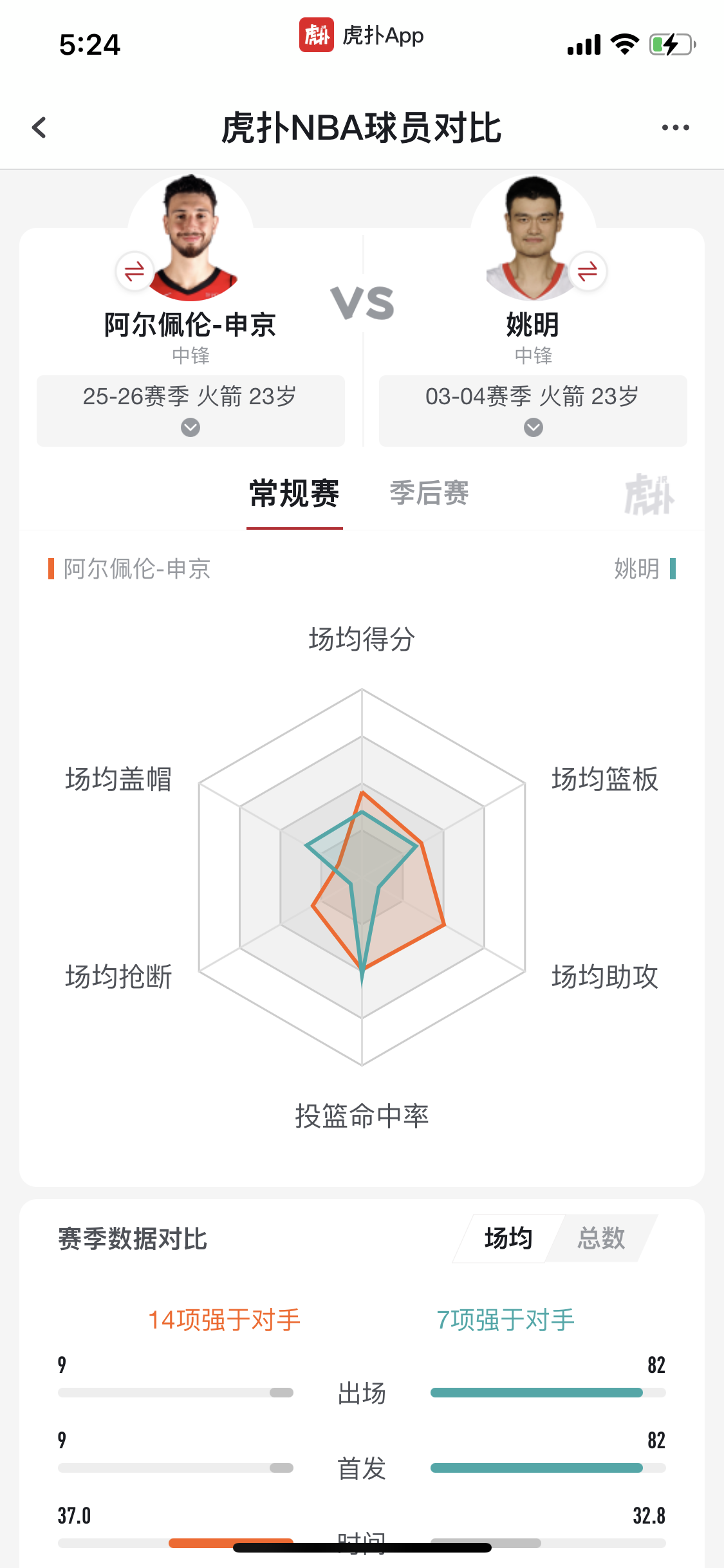Switch stats view to 总数
Screen dimensions: 724x1568
tap(601, 1237)
